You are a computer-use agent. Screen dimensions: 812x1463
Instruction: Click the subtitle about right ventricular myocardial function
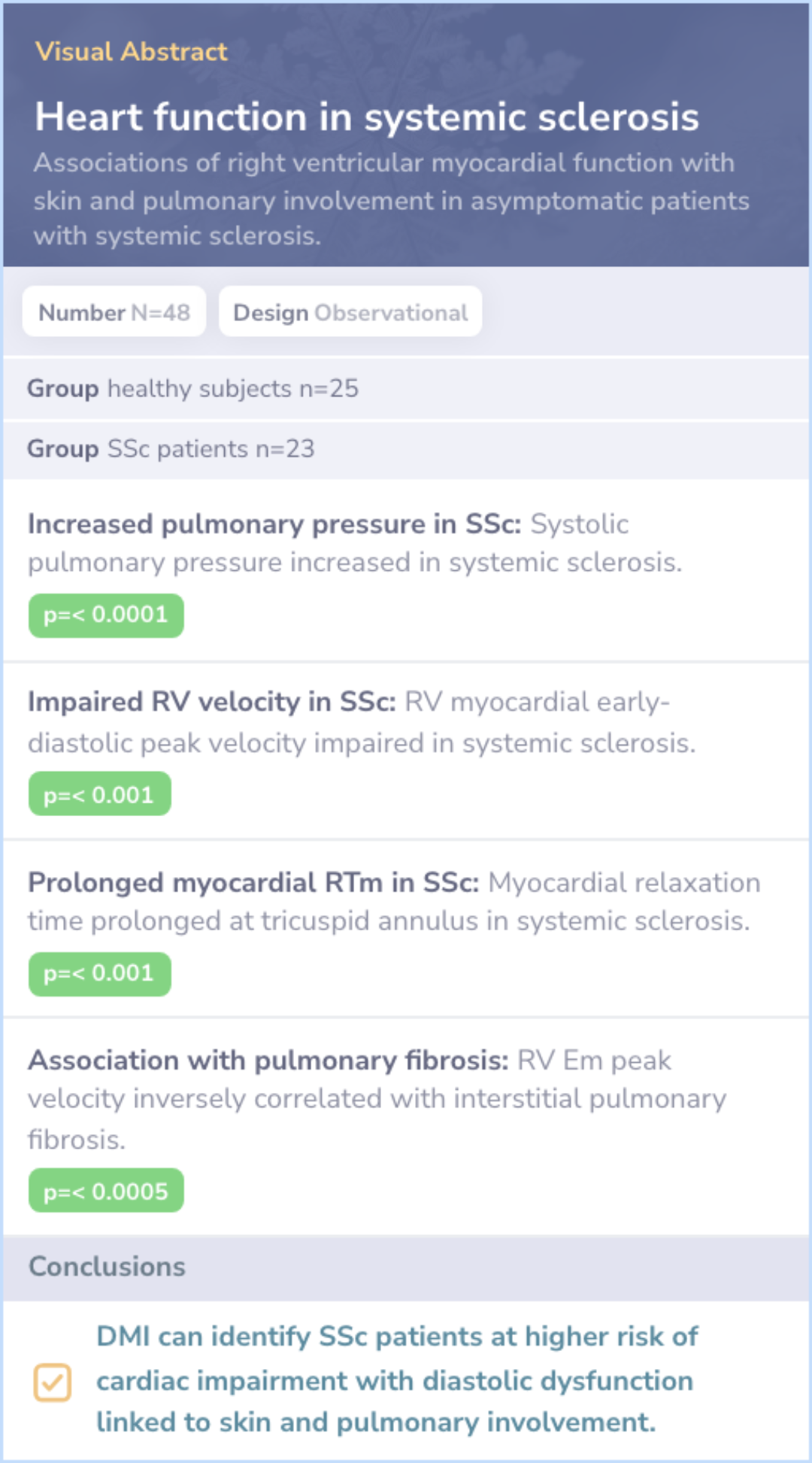(x=391, y=199)
